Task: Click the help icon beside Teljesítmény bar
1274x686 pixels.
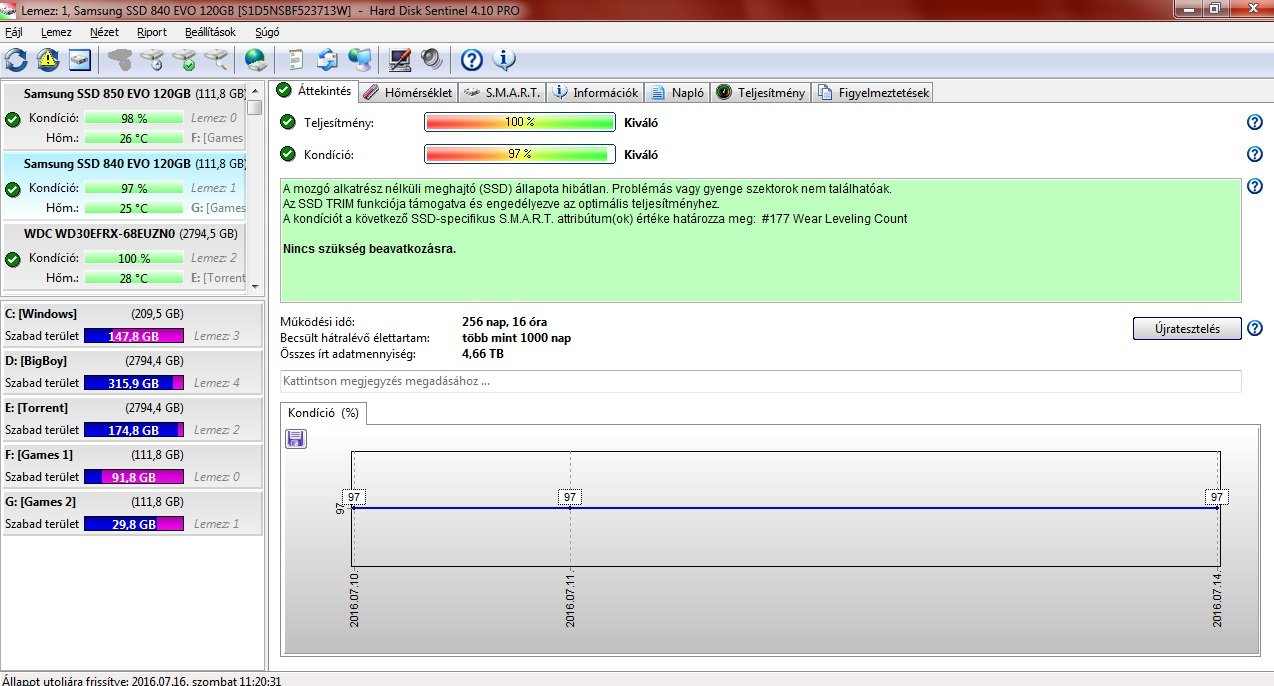Action: [1255, 122]
